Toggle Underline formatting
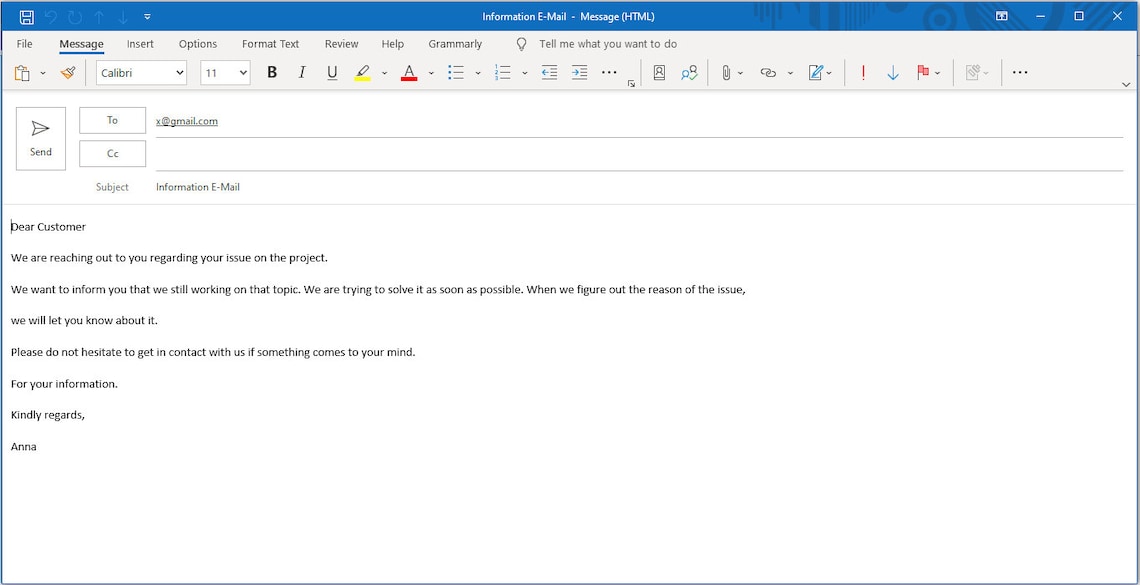Screen dimensions: 1140x585 pyautogui.click(x=332, y=73)
